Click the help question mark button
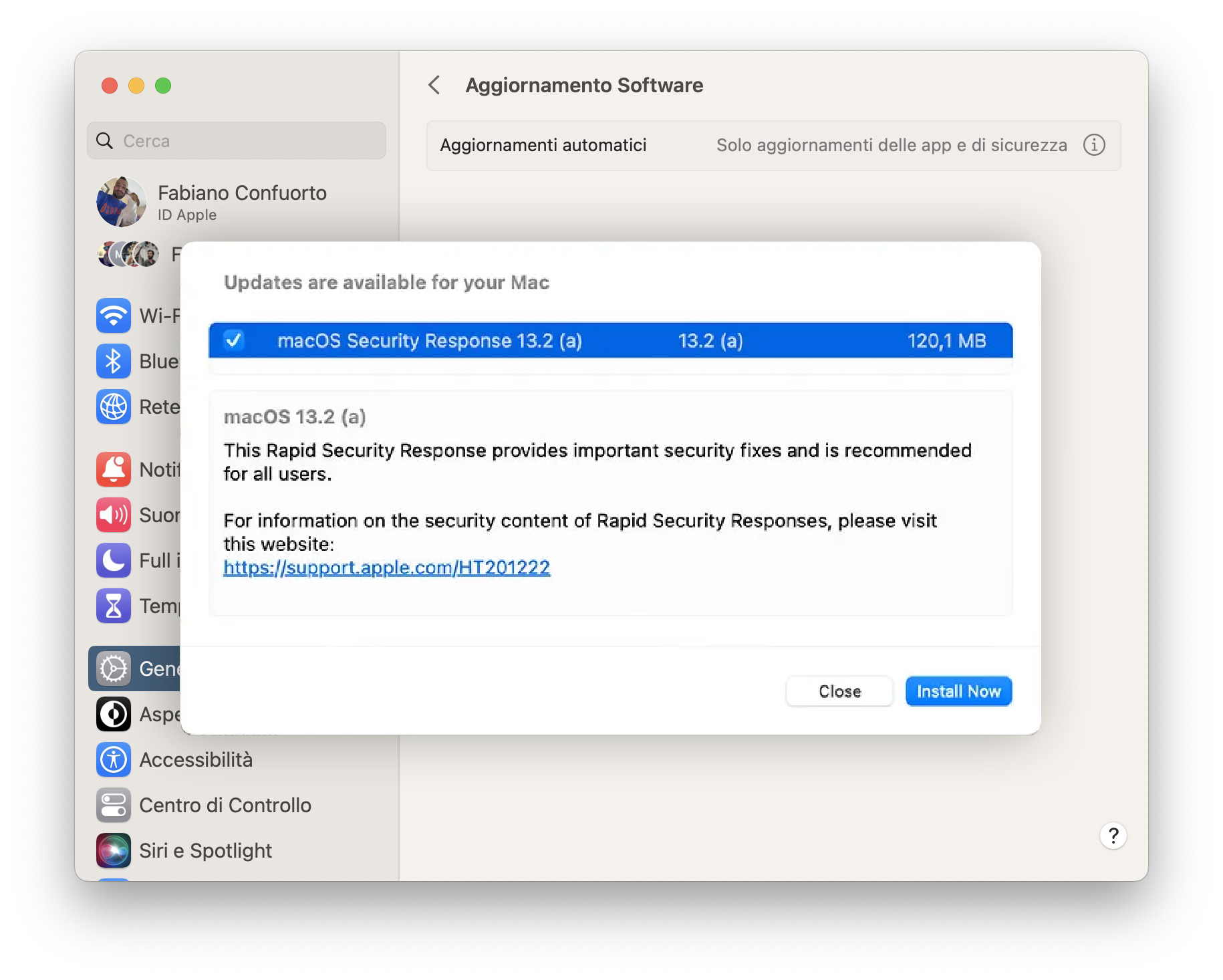 coord(1113,836)
